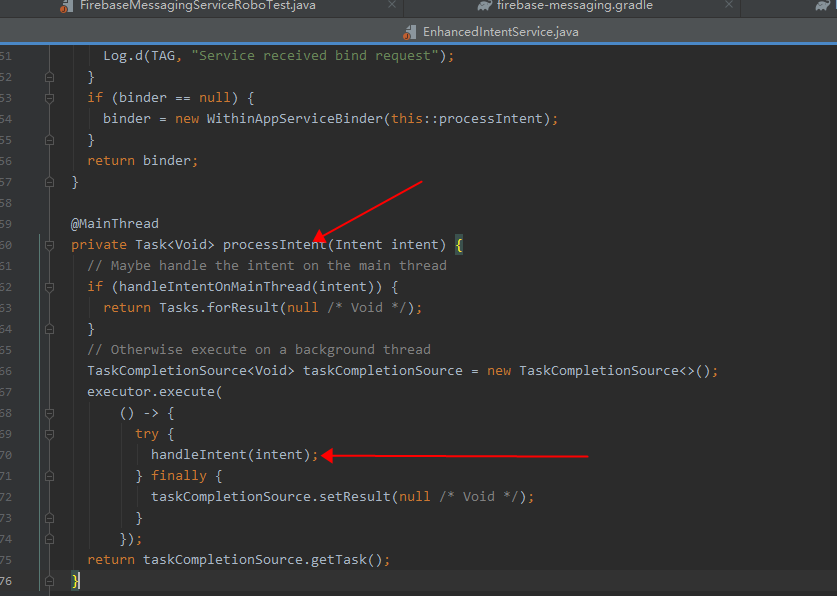Click the 'try' keyword
This screenshot has width=837, height=596.
point(147,434)
